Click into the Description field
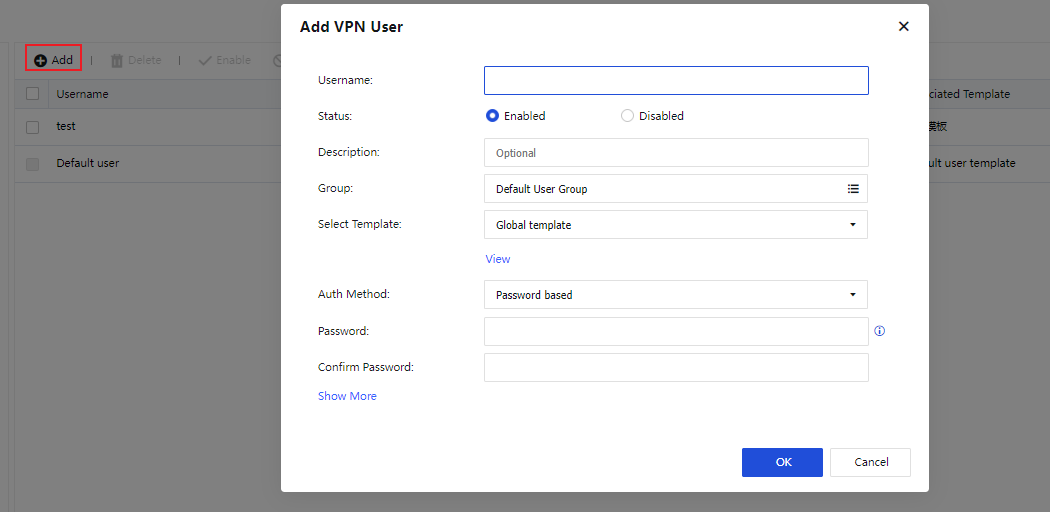 pyautogui.click(x=676, y=153)
